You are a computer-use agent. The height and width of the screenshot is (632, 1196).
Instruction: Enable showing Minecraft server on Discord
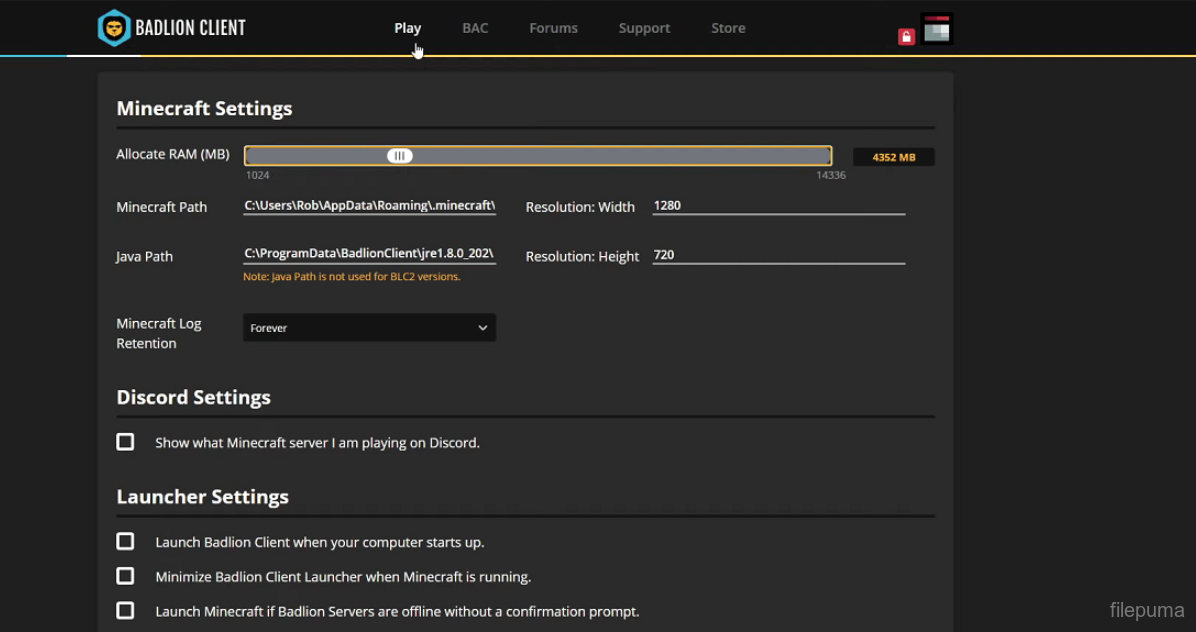(125, 441)
